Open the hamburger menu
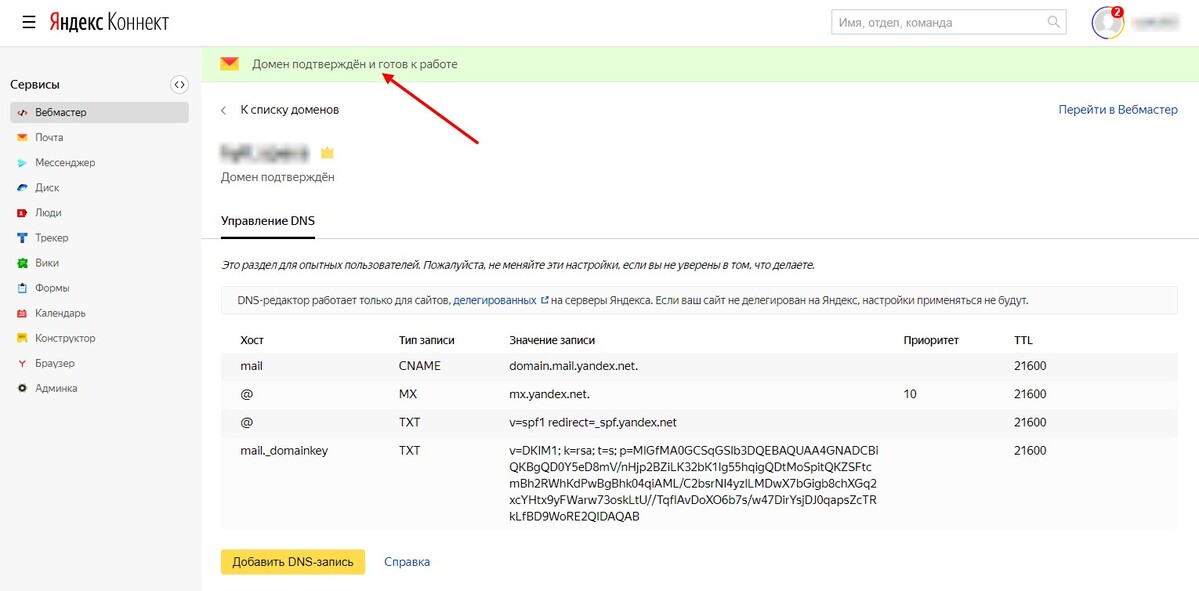 click(x=29, y=22)
